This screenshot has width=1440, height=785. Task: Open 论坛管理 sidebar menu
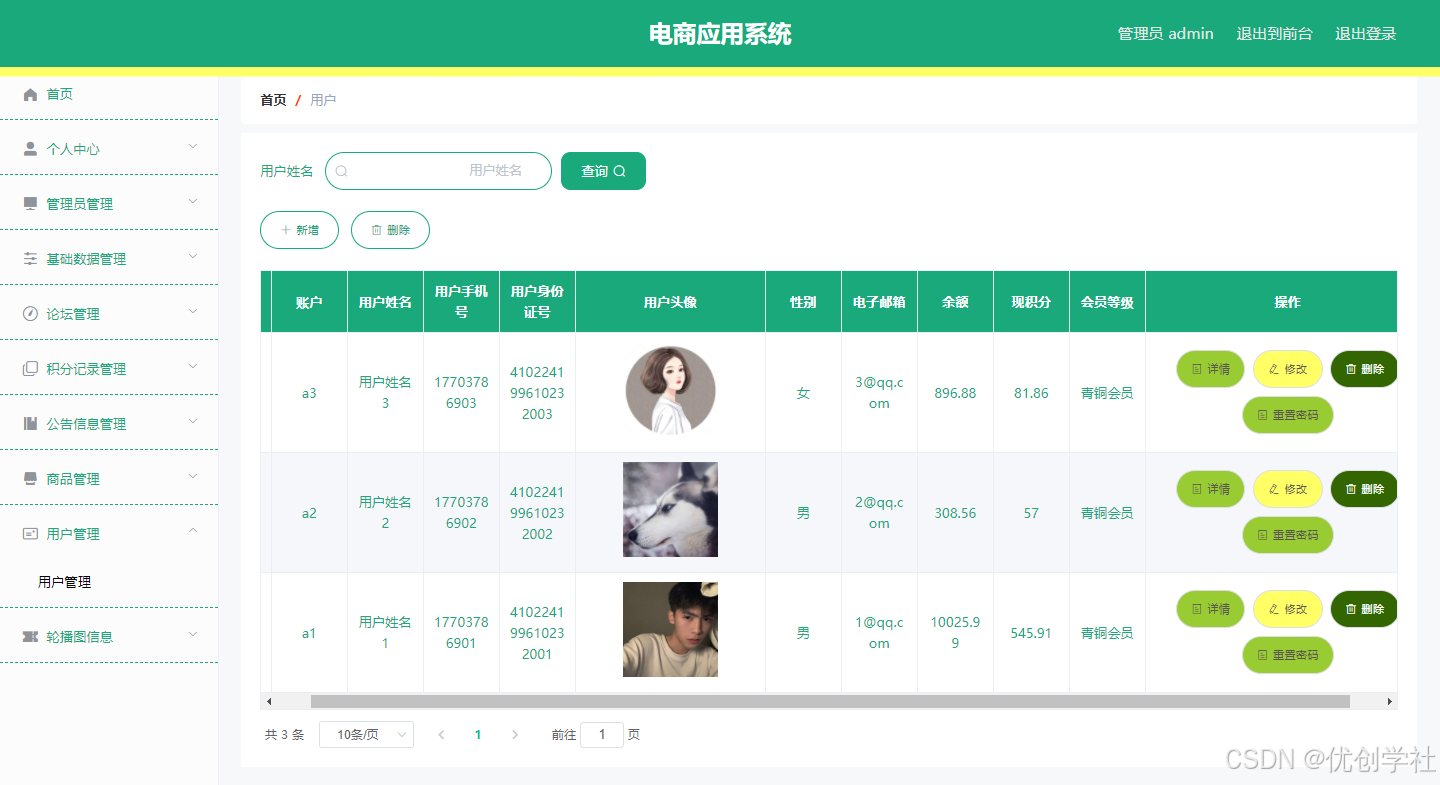point(109,314)
